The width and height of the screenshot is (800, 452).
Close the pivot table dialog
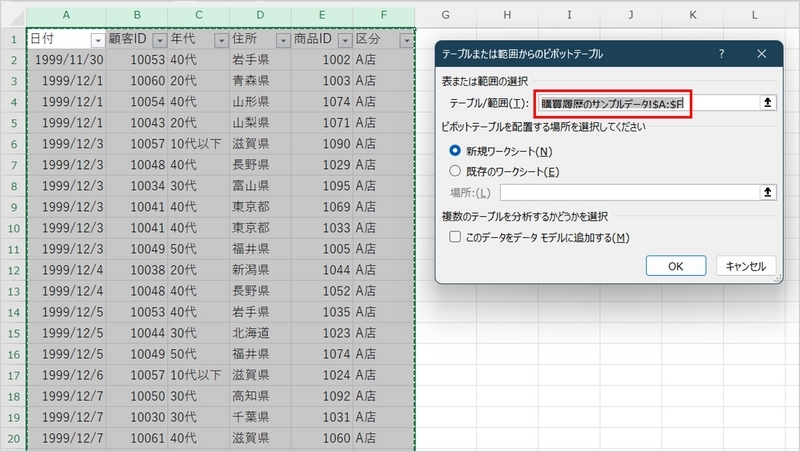pos(762,54)
